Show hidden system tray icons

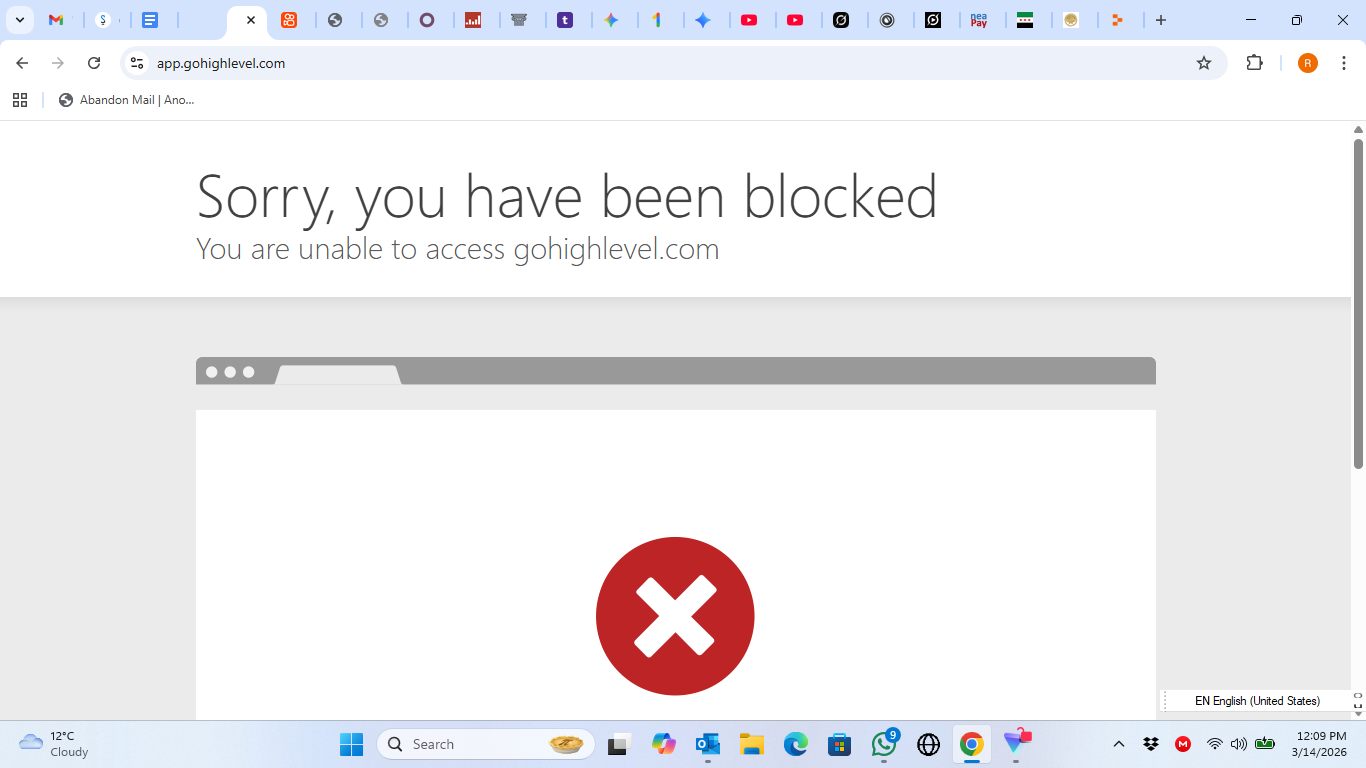point(1119,744)
